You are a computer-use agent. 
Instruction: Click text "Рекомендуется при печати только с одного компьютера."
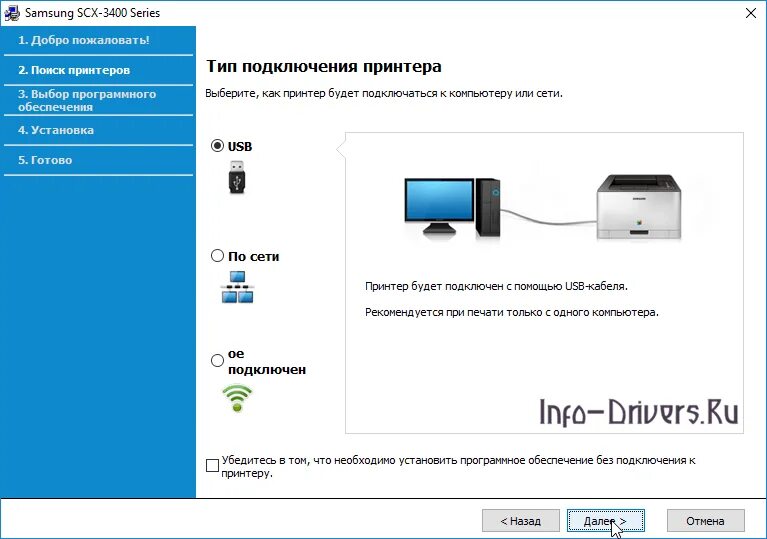tap(512, 312)
